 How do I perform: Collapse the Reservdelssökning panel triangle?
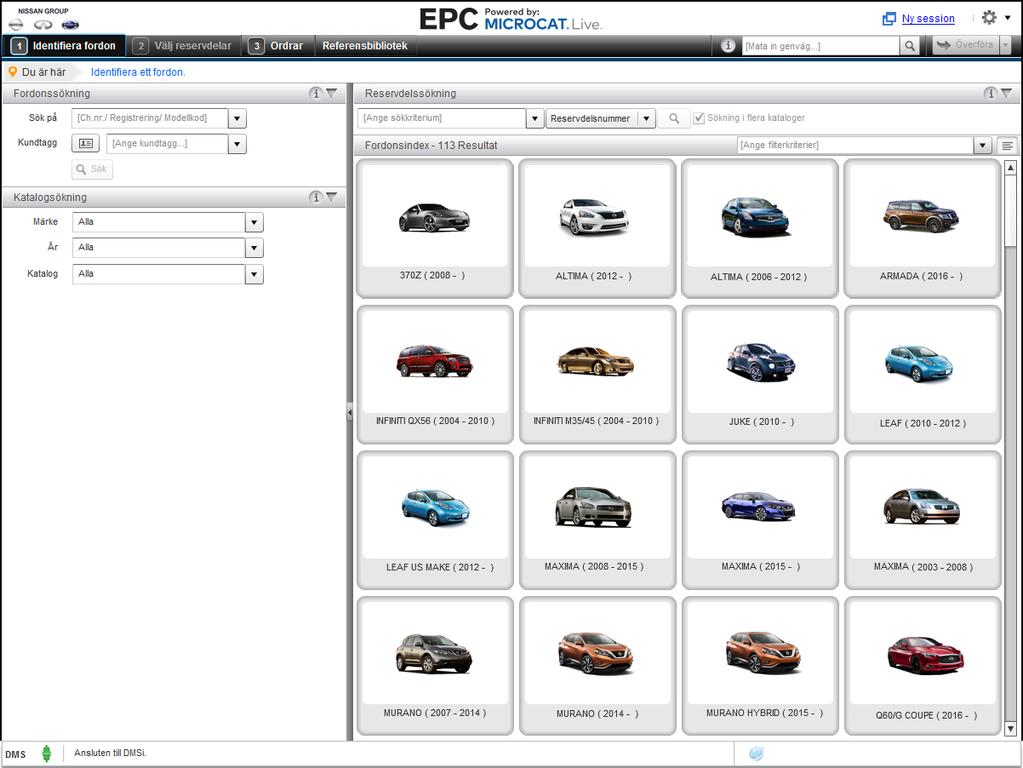1007,93
